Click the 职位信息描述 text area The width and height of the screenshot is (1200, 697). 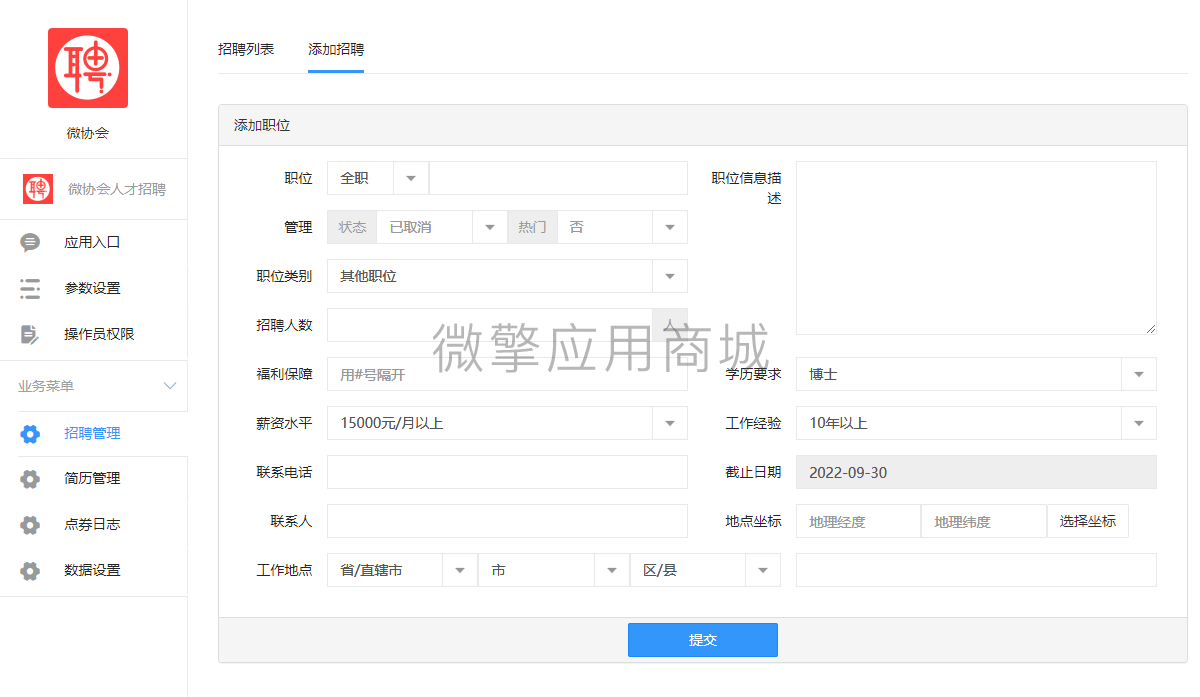pos(976,248)
